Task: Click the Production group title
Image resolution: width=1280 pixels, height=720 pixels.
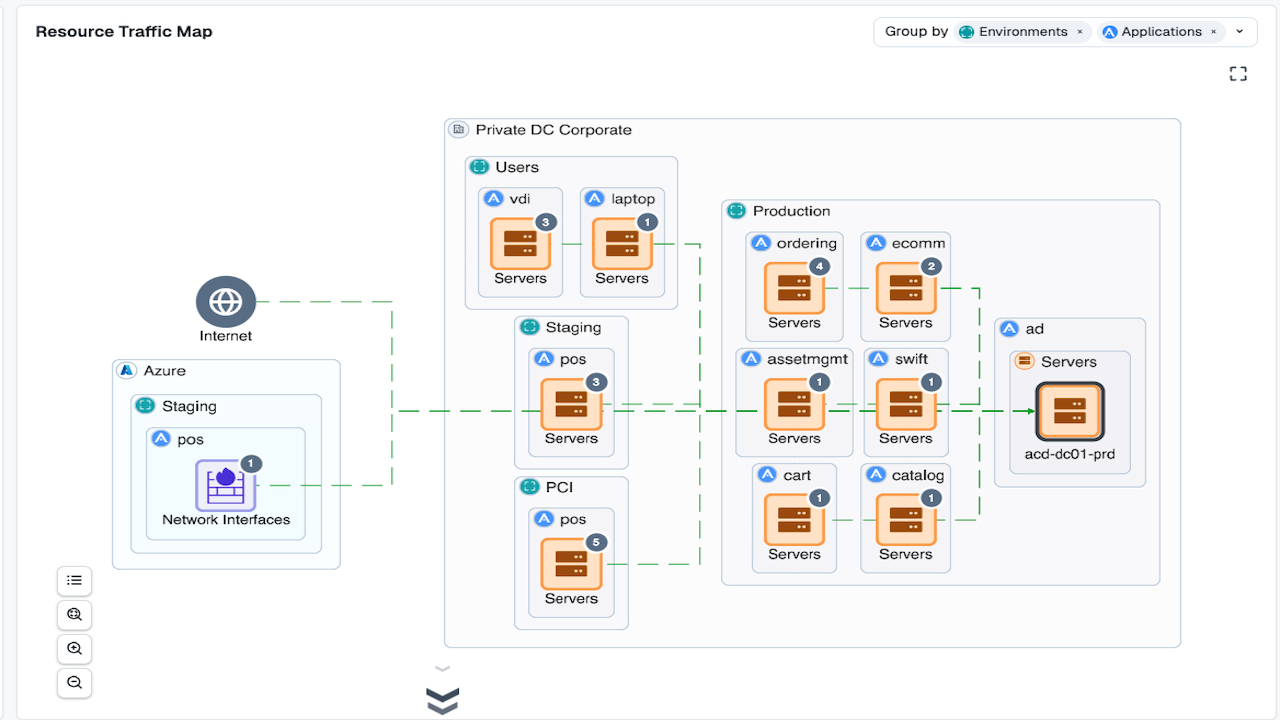Action: [791, 211]
